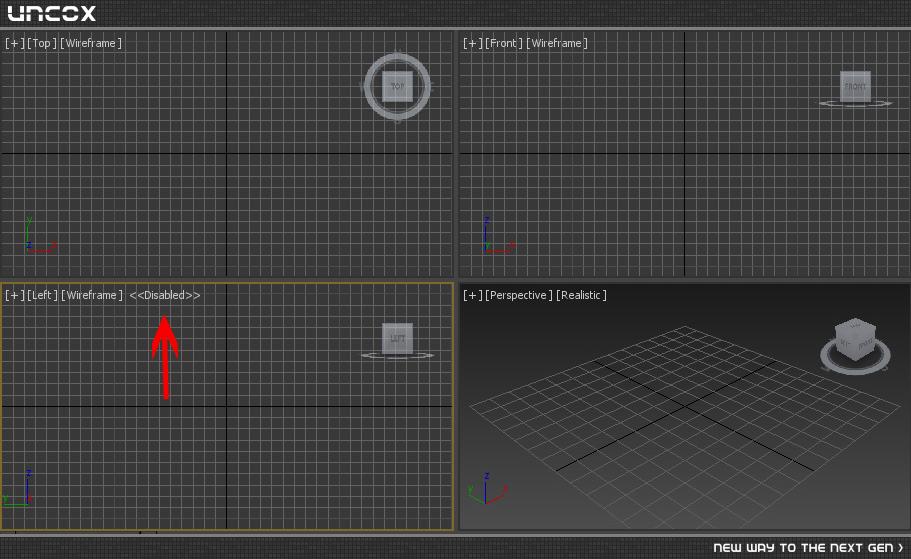
Task: Click the <<Disabled>> label in Left viewport
Action: [x=164, y=295]
